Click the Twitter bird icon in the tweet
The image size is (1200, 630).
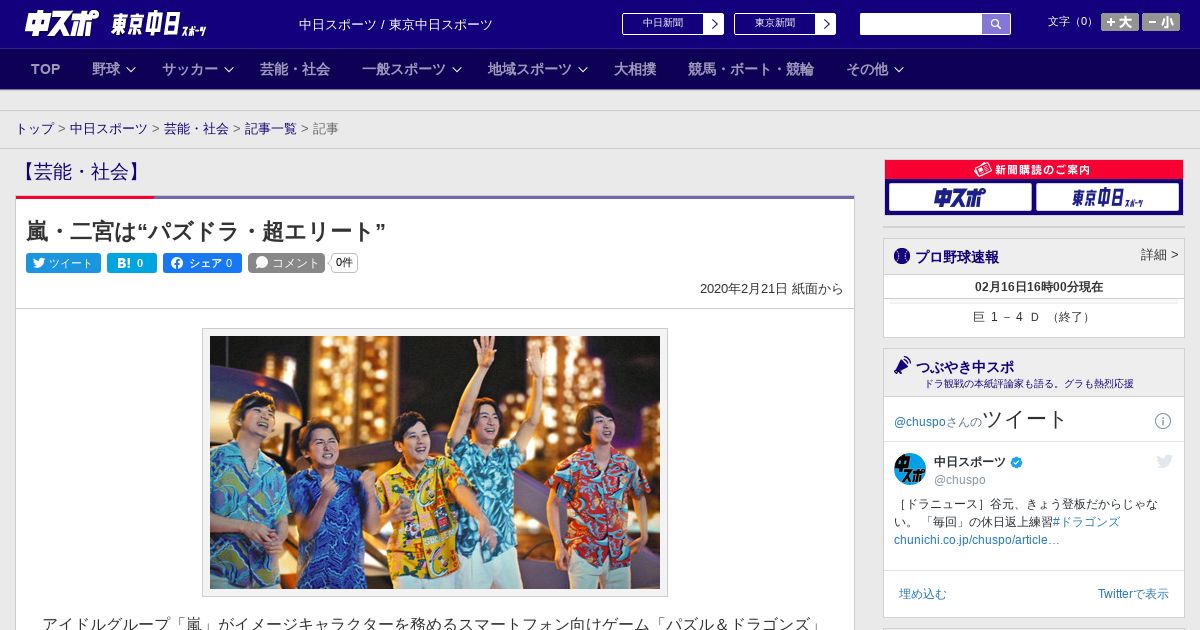click(x=1164, y=461)
